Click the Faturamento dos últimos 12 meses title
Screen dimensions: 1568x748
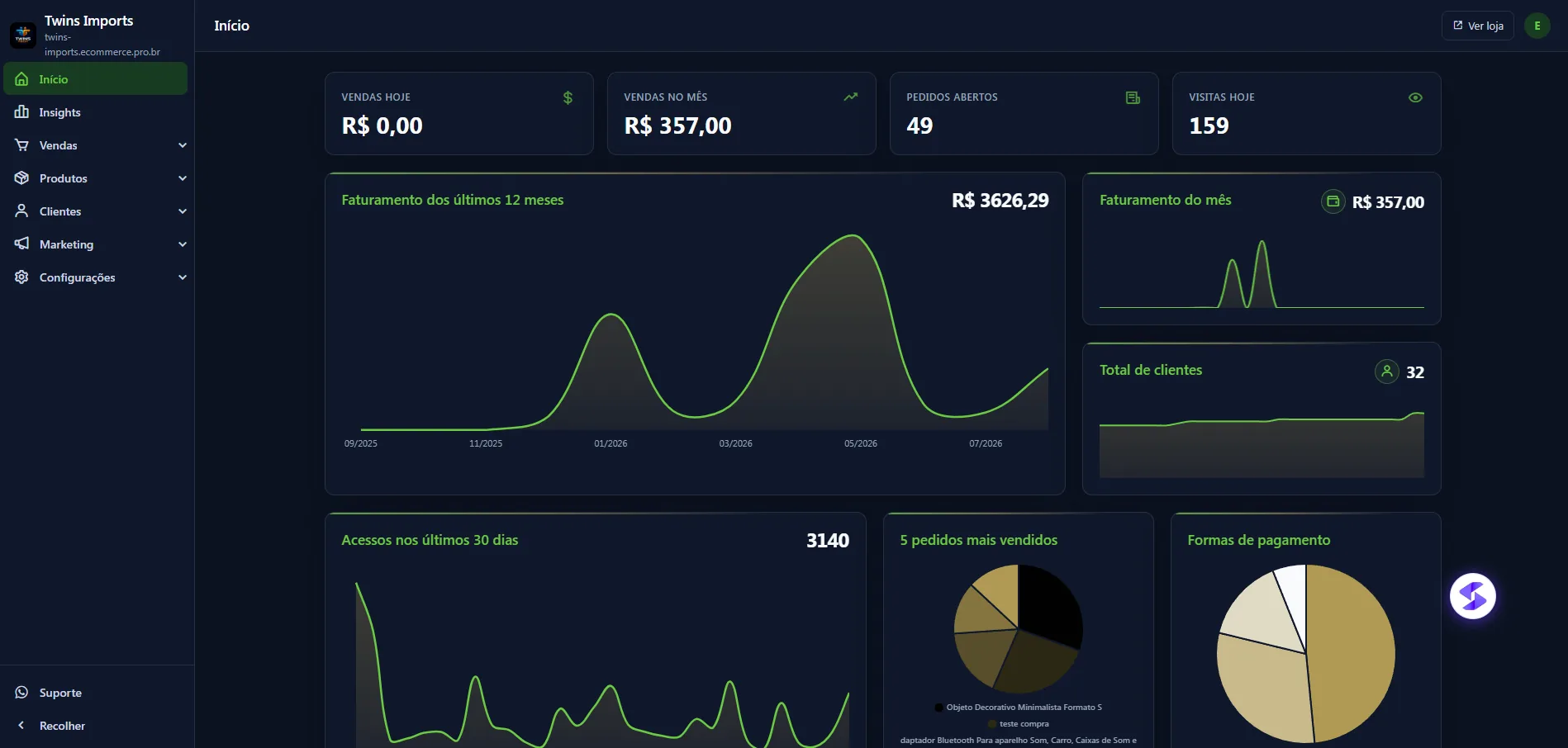click(453, 200)
